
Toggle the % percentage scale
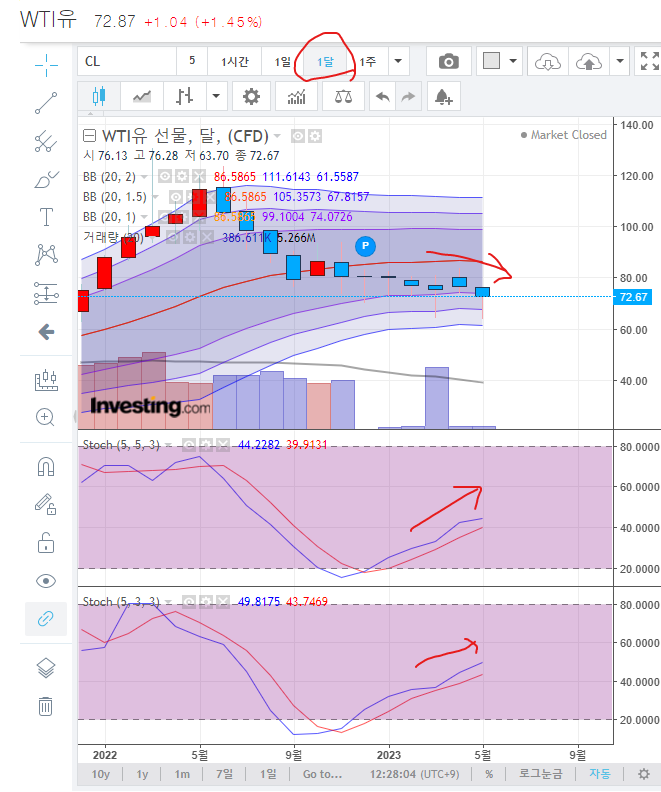point(489,774)
